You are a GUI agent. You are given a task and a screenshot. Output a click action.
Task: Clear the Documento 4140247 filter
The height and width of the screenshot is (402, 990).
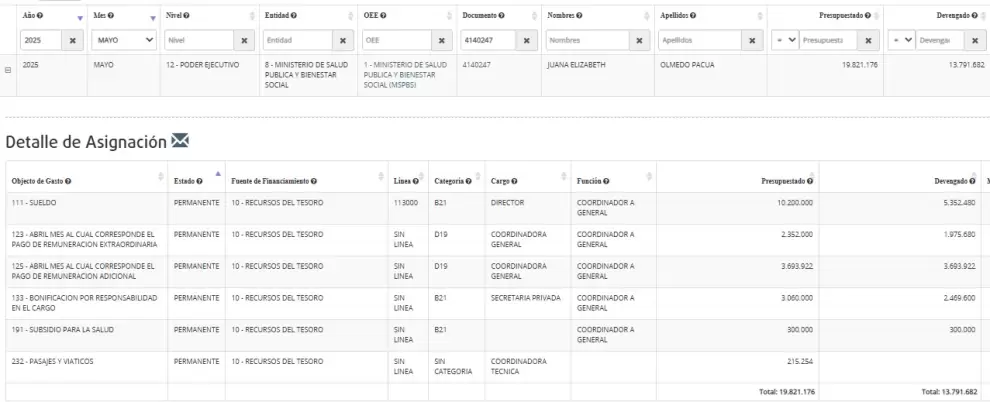pos(527,40)
